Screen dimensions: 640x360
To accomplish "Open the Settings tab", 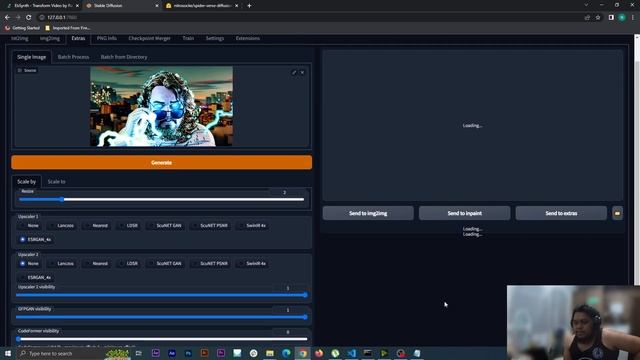I will (x=215, y=38).
